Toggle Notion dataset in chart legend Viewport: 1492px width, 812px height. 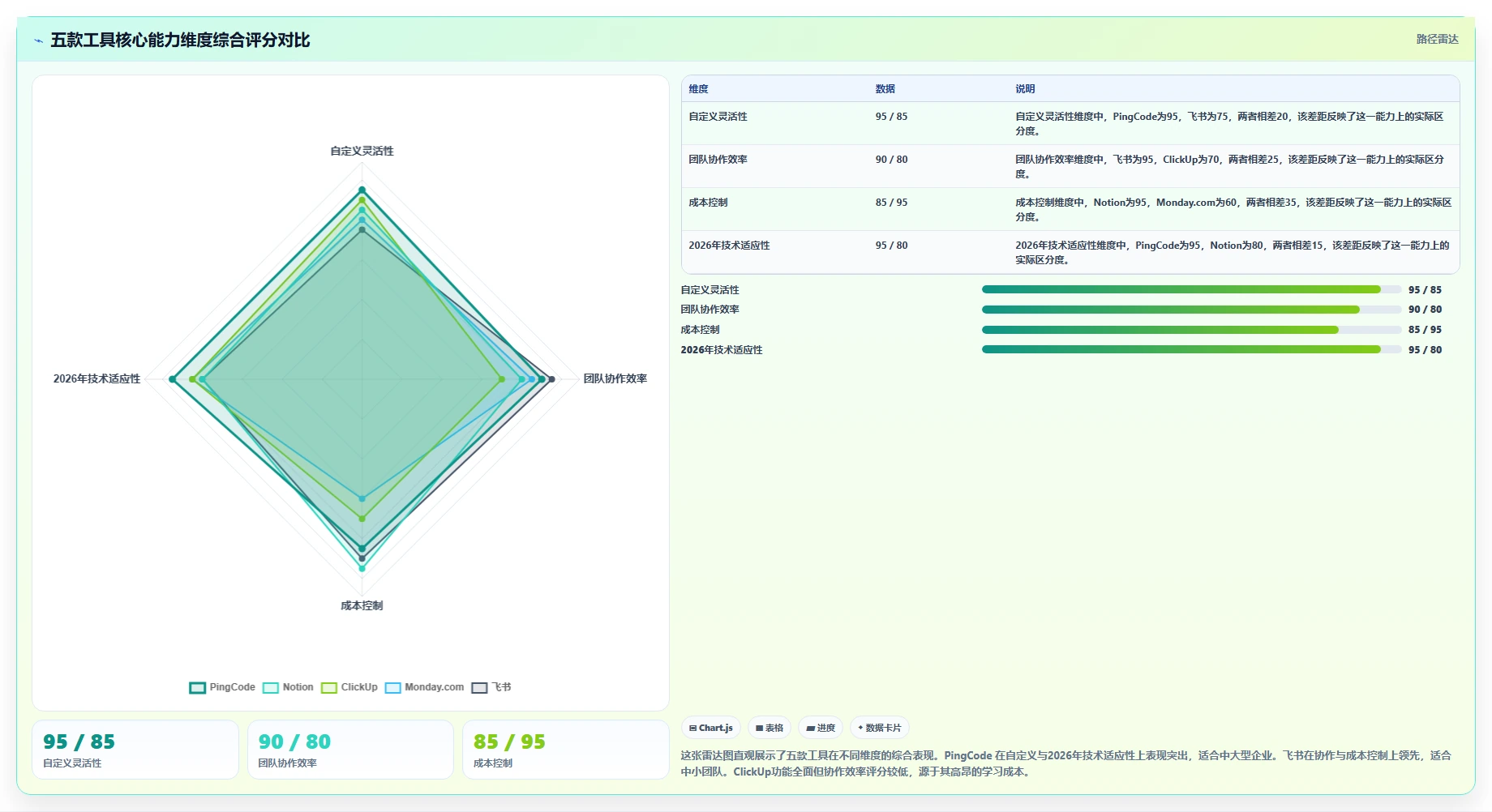tap(288, 687)
